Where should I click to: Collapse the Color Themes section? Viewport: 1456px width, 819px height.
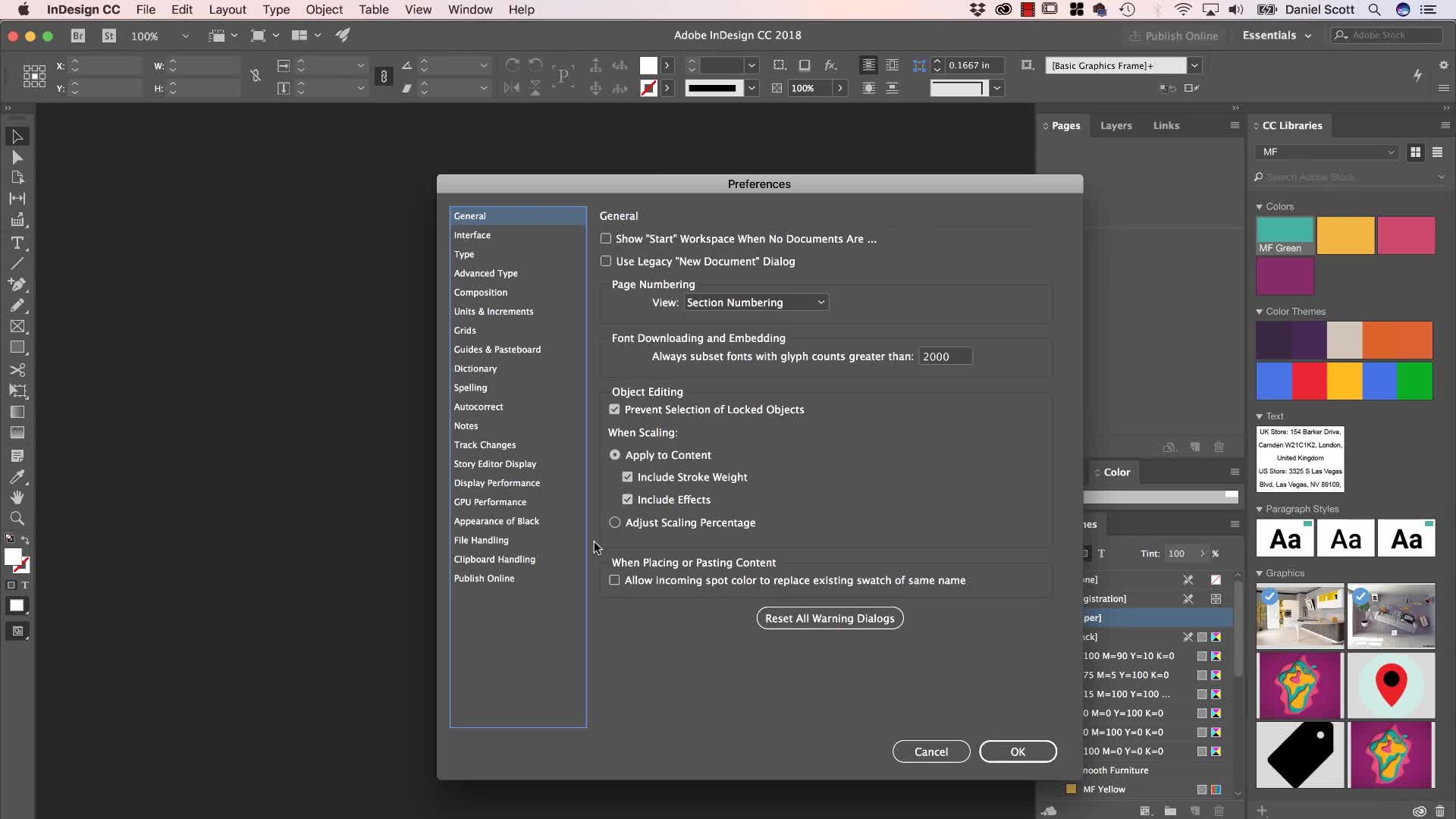point(1259,312)
